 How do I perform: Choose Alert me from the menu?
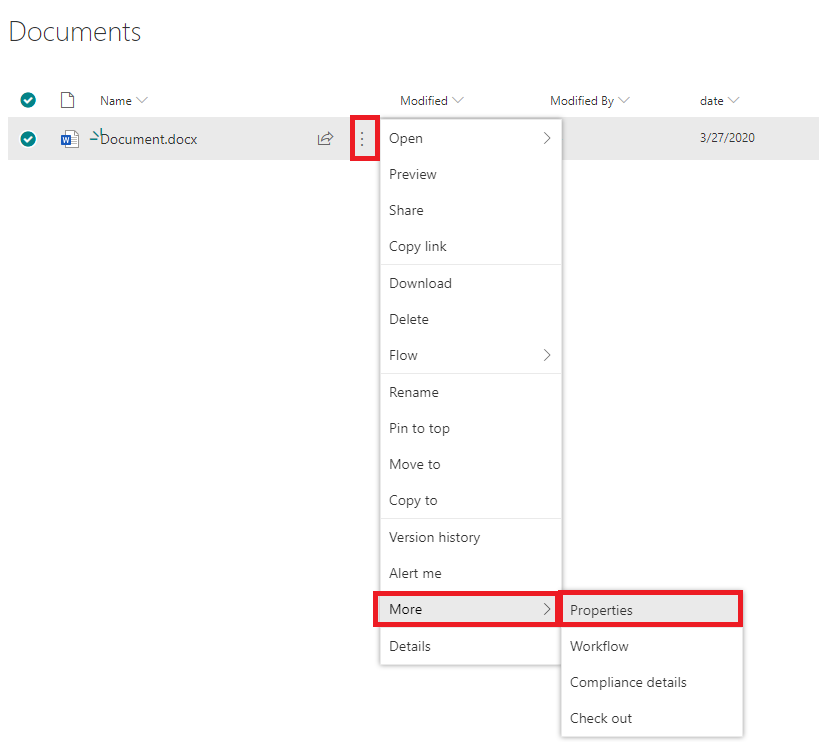click(471, 573)
